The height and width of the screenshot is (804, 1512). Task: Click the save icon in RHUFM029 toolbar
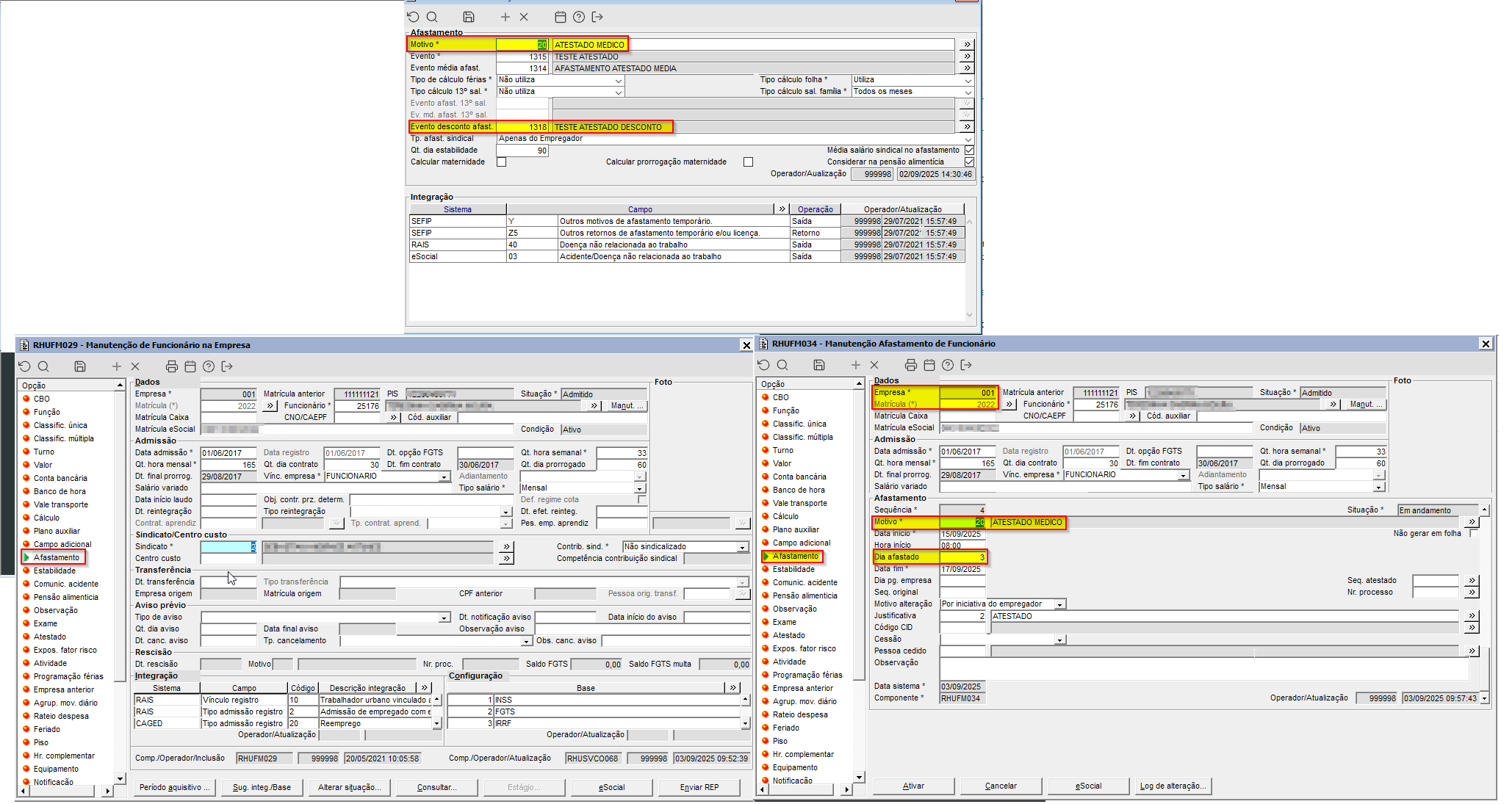(80, 366)
